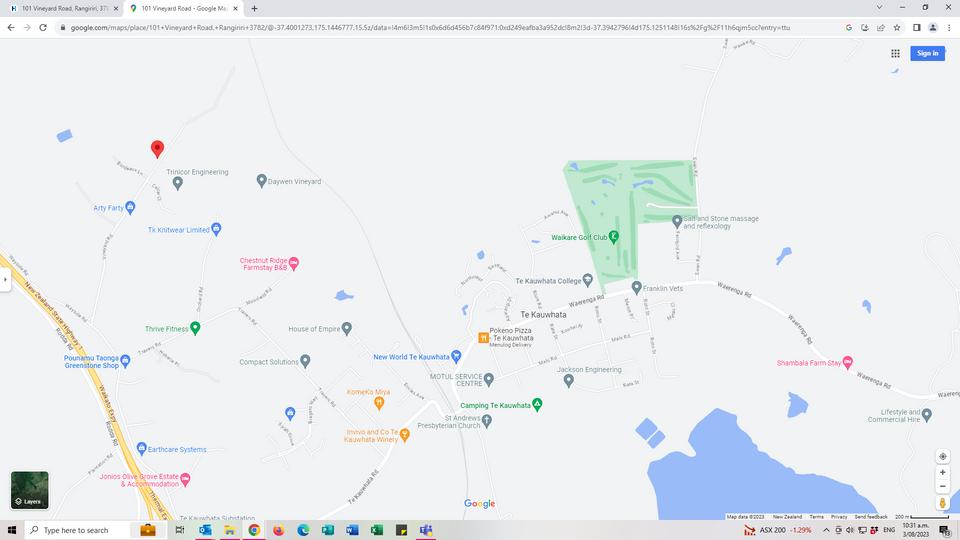Close the Google Maps browser tab

click(x=235, y=9)
